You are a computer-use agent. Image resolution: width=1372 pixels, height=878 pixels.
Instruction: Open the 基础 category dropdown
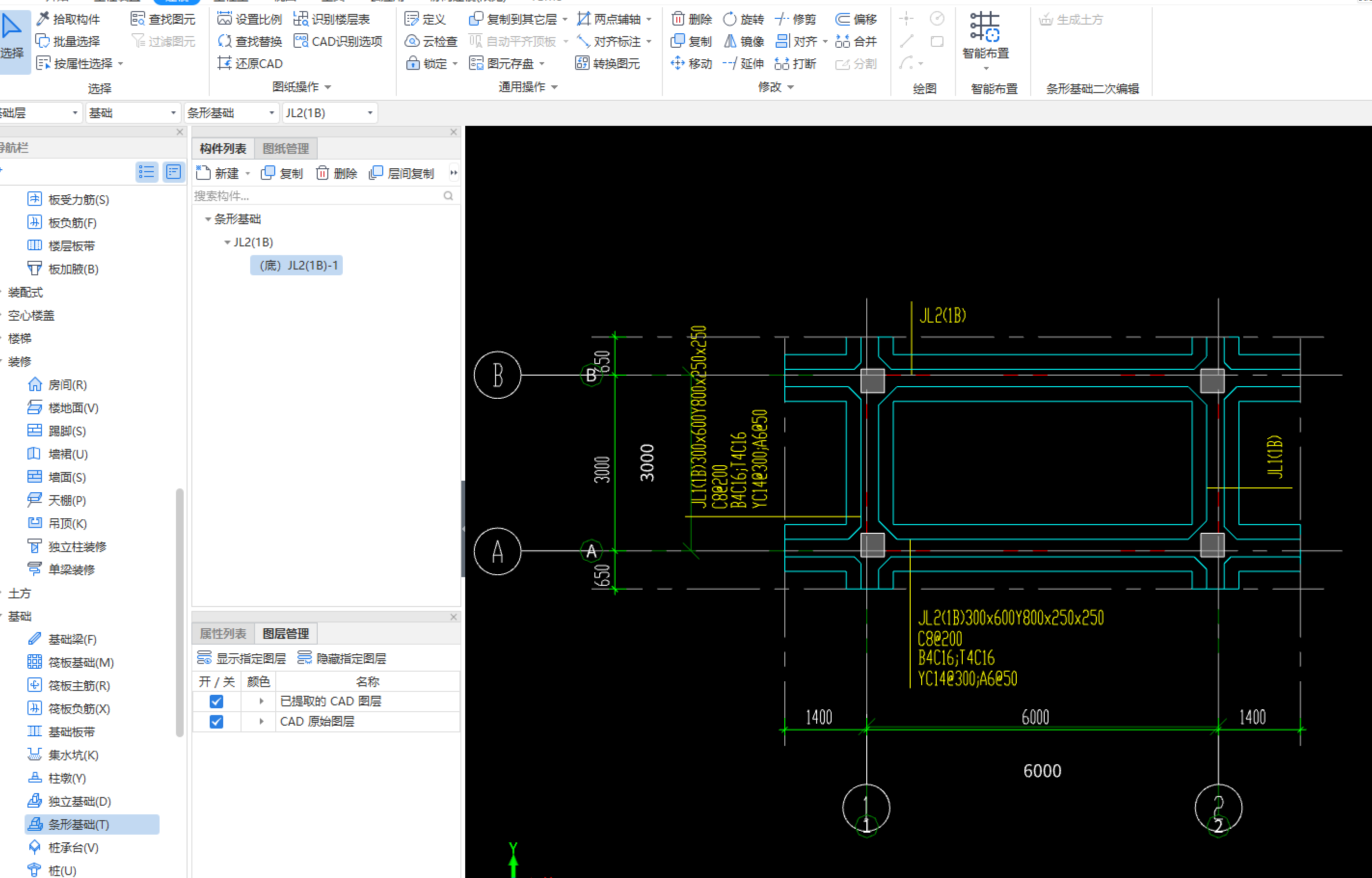133,113
